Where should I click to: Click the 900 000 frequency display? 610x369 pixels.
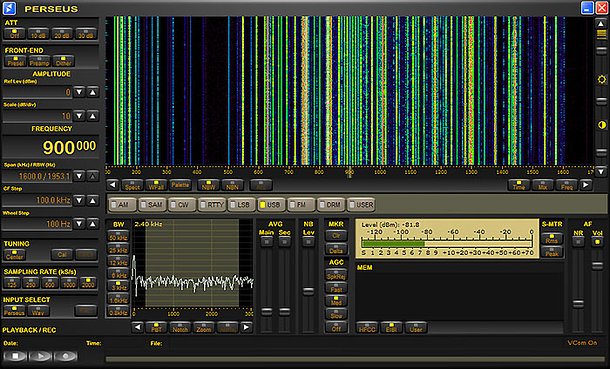[51, 147]
